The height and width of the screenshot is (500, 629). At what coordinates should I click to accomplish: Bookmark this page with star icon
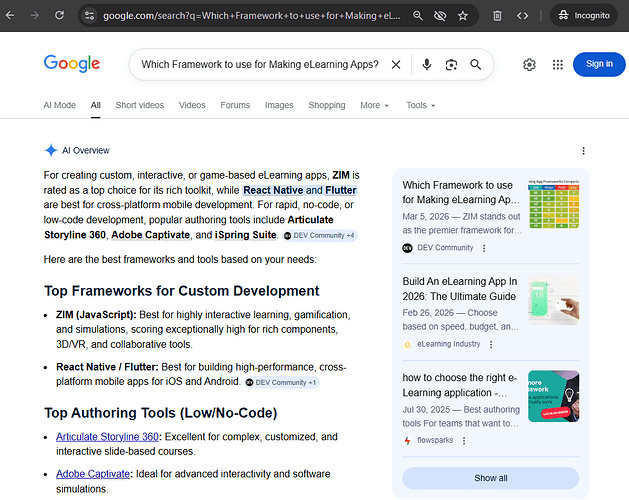[463, 16]
